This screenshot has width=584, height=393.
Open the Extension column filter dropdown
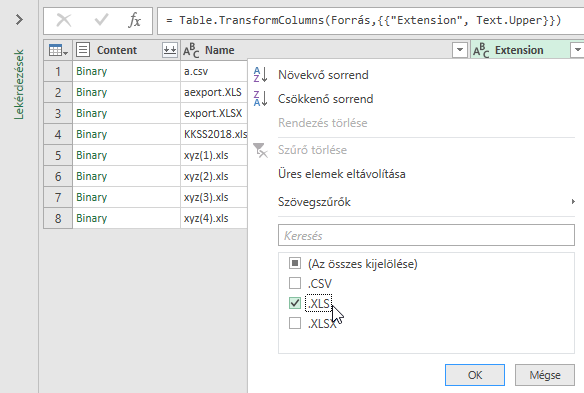(x=577, y=50)
